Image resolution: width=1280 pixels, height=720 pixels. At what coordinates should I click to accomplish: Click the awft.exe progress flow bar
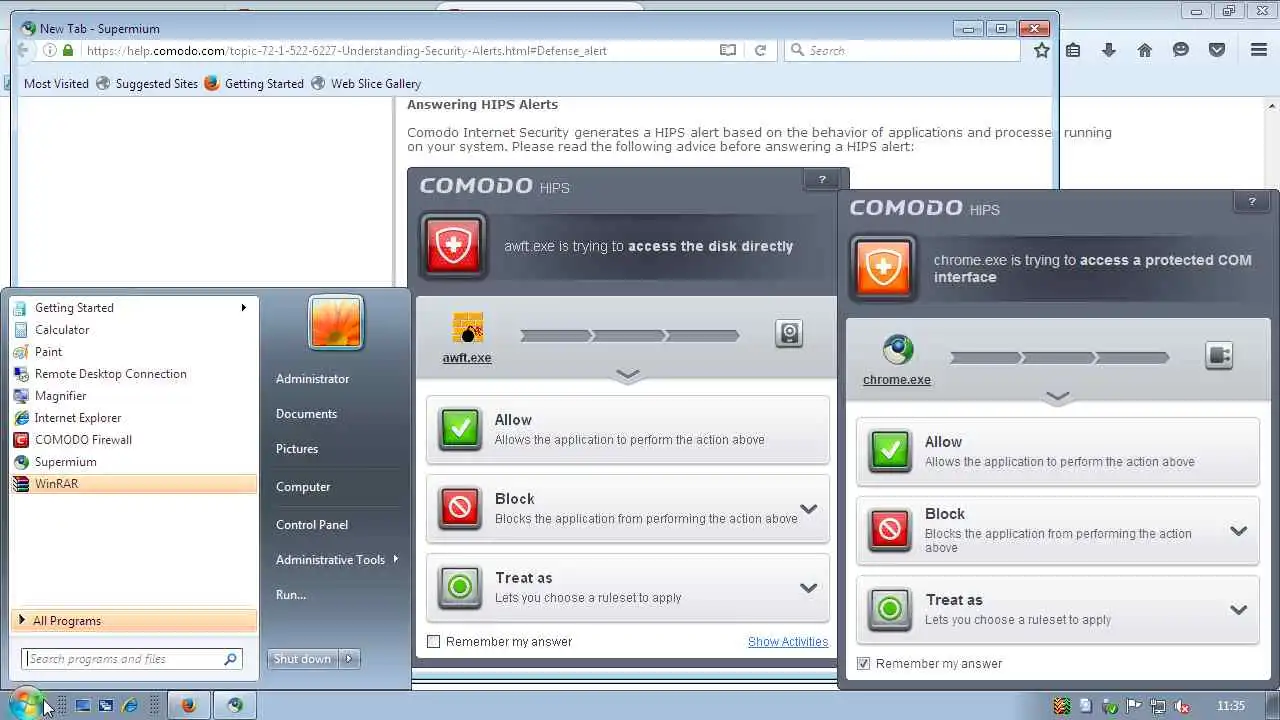click(630, 336)
